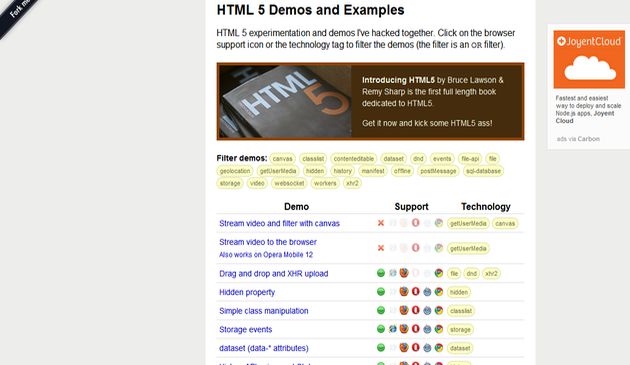Viewport: 630px width, 365px height.
Task: Click Chrome icon in Hidden property row
Action: [x=439, y=292]
